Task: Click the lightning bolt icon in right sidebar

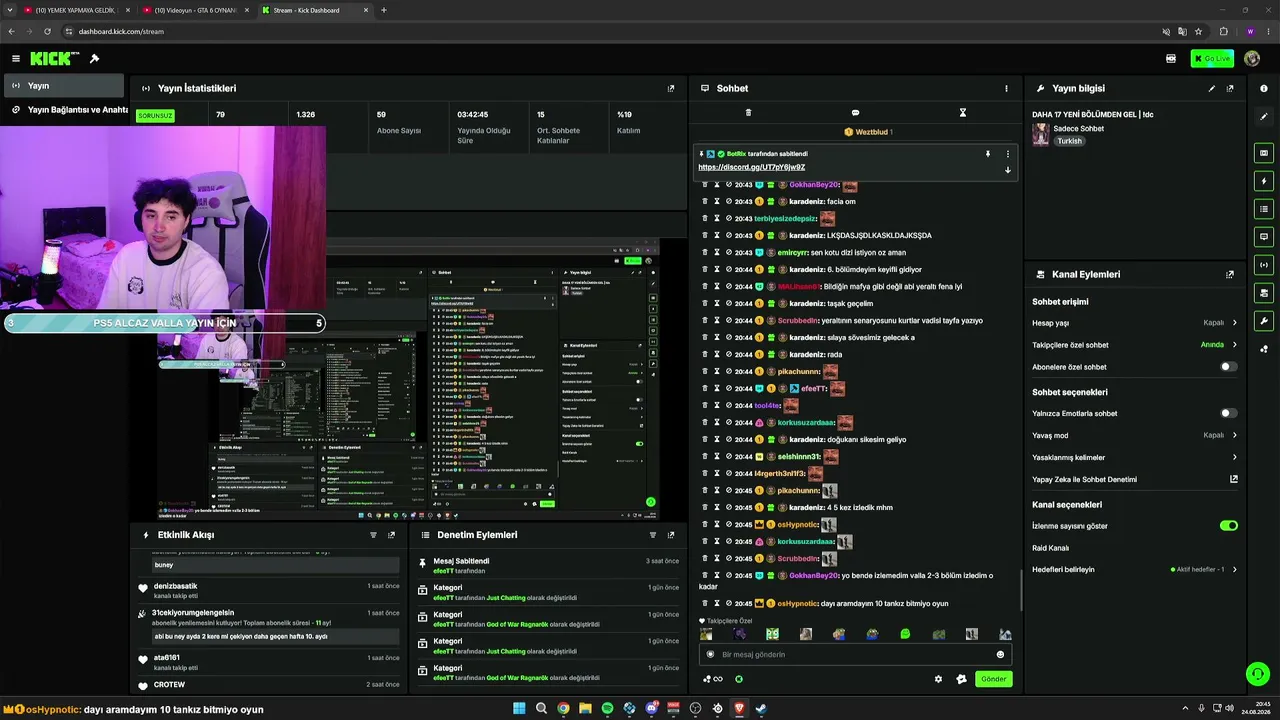Action: tap(1264, 181)
